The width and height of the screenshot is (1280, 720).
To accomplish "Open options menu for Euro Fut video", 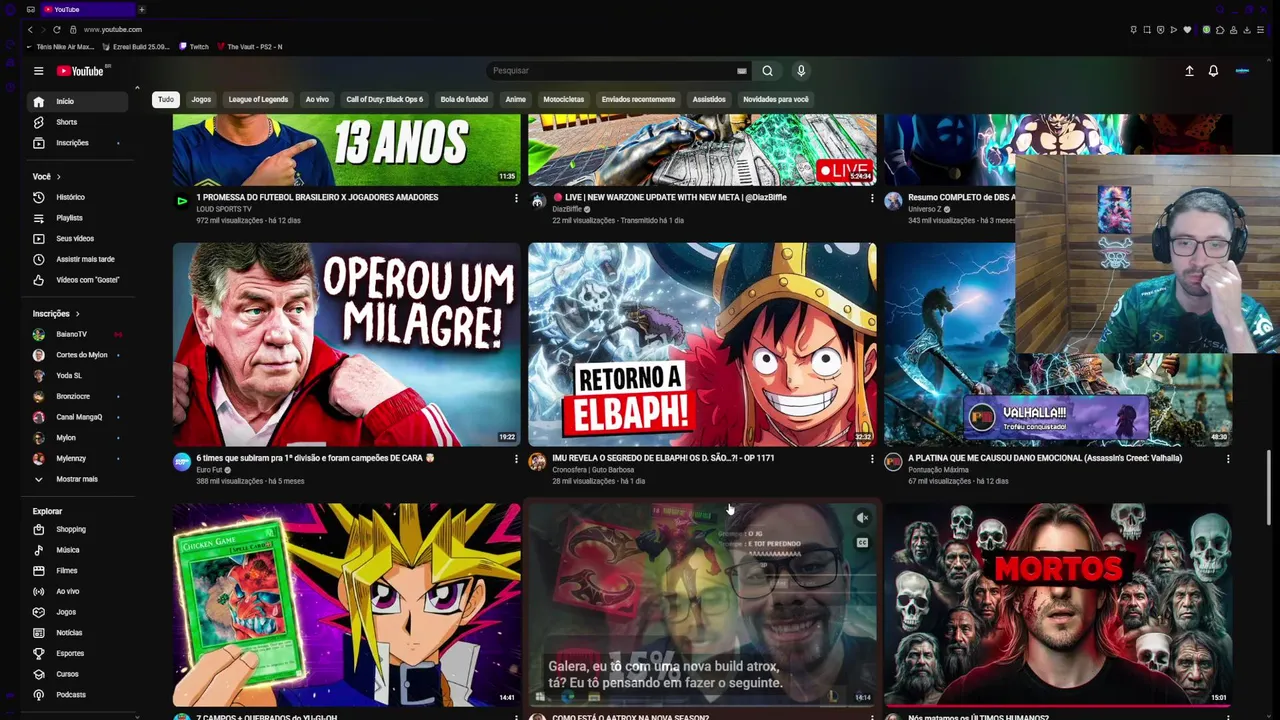I will [516, 459].
